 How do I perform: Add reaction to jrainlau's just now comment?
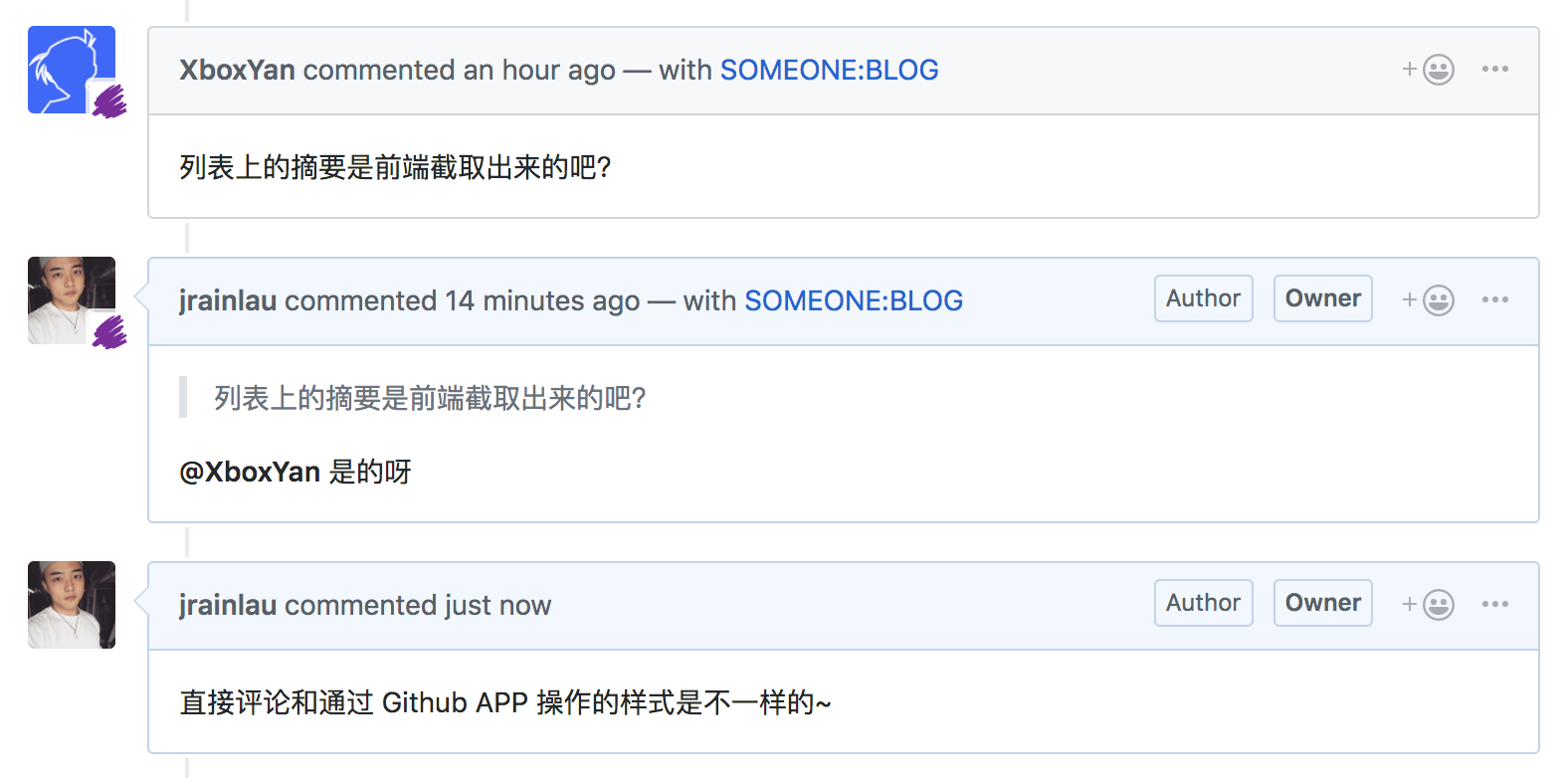(x=1428, y=605)
